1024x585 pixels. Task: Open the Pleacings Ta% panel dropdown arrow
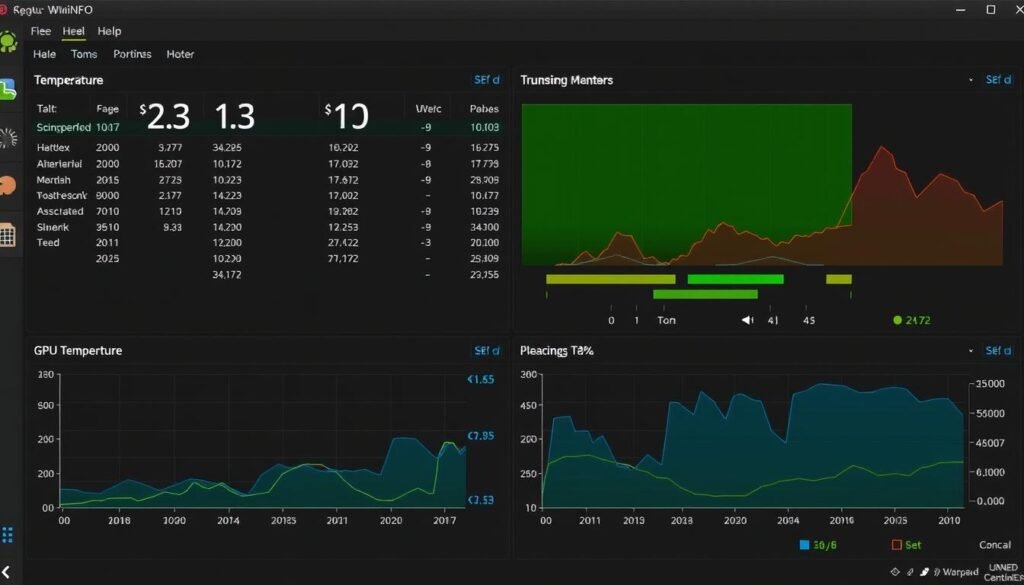(x=970, y=351)
